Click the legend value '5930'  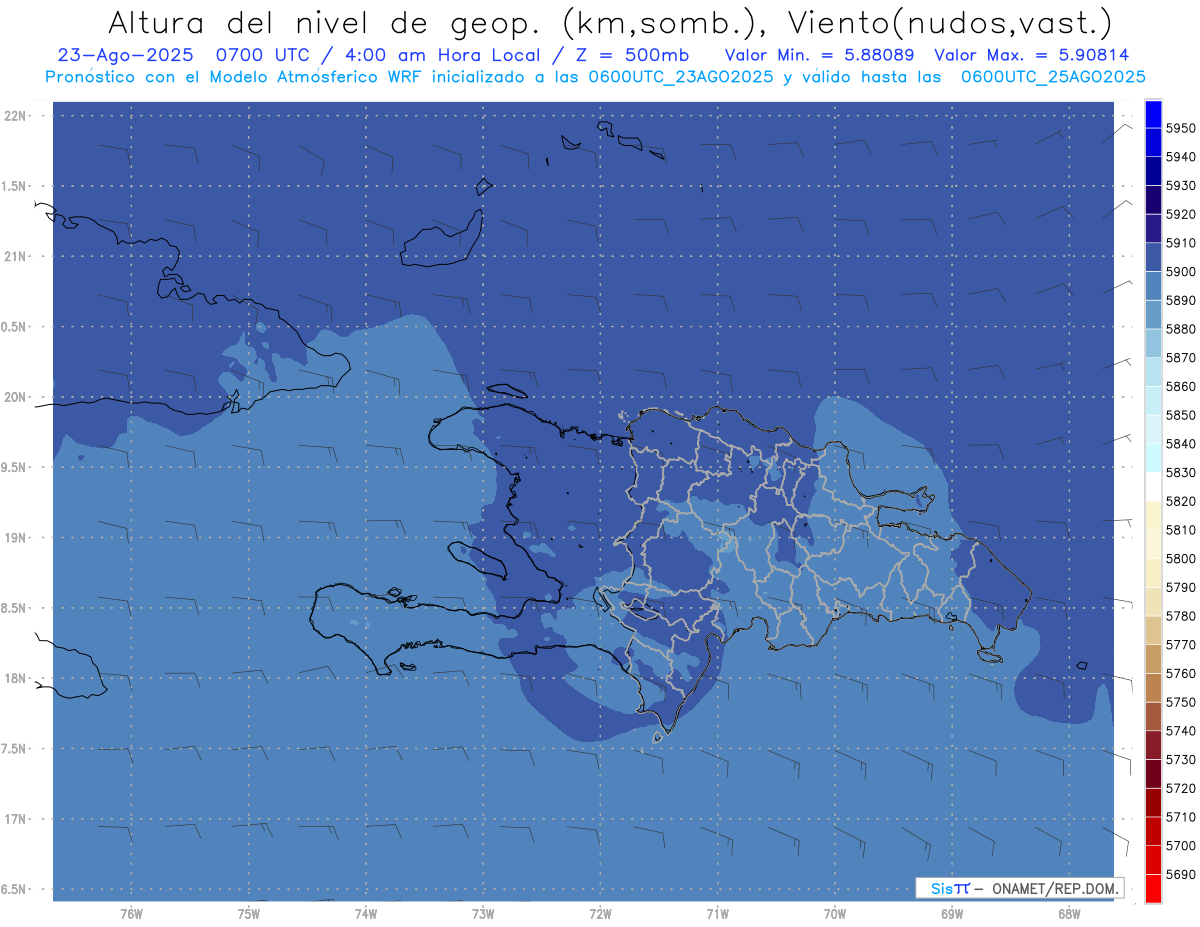click(x=1180, y=186)
